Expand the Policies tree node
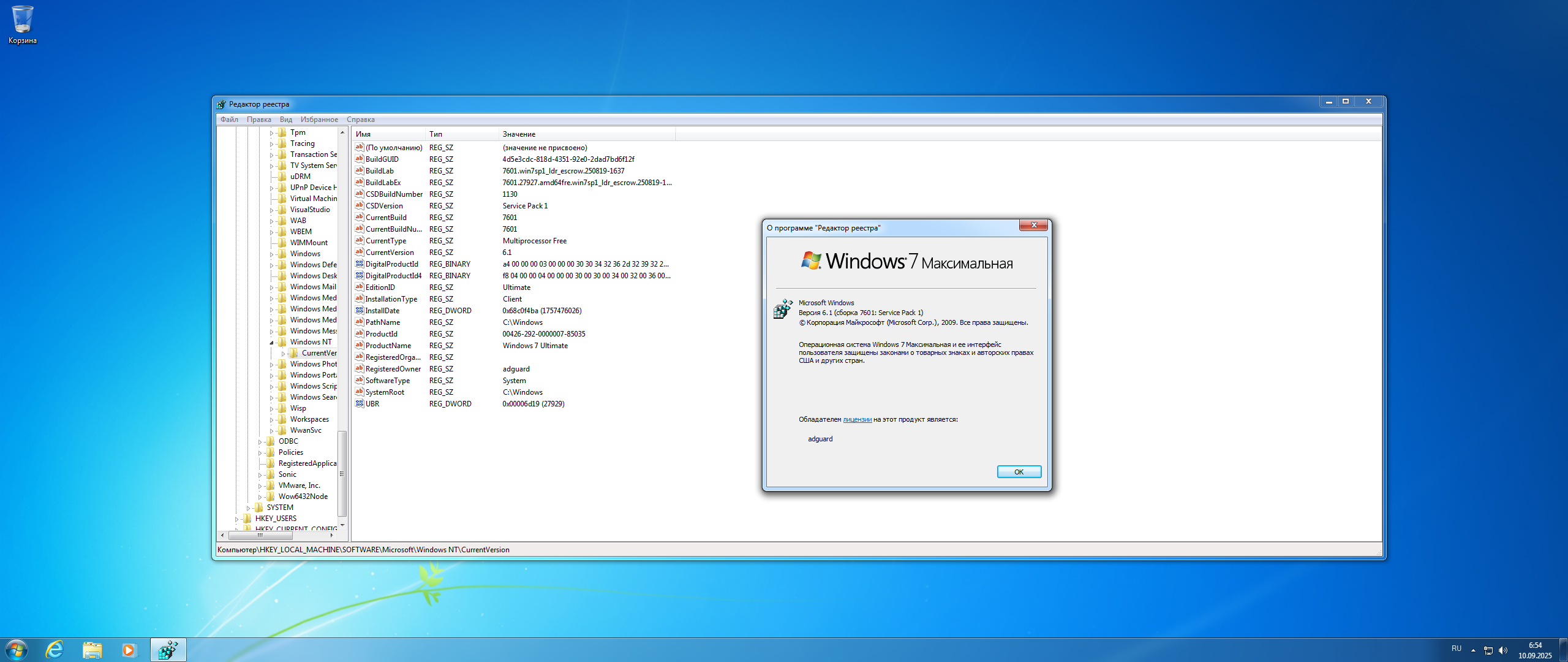1568x662 pixels. [x=260, y=452]
